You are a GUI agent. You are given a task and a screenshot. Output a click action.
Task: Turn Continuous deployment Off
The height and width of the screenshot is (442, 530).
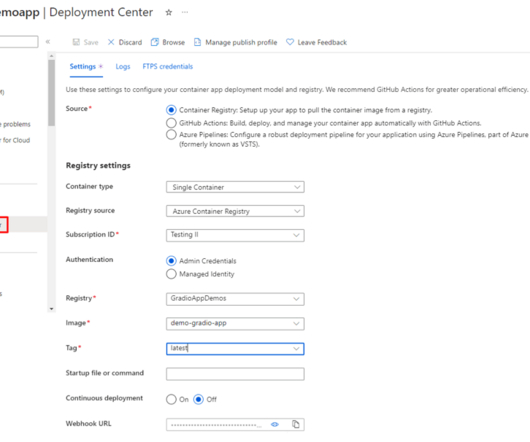(x=198, y=399)
